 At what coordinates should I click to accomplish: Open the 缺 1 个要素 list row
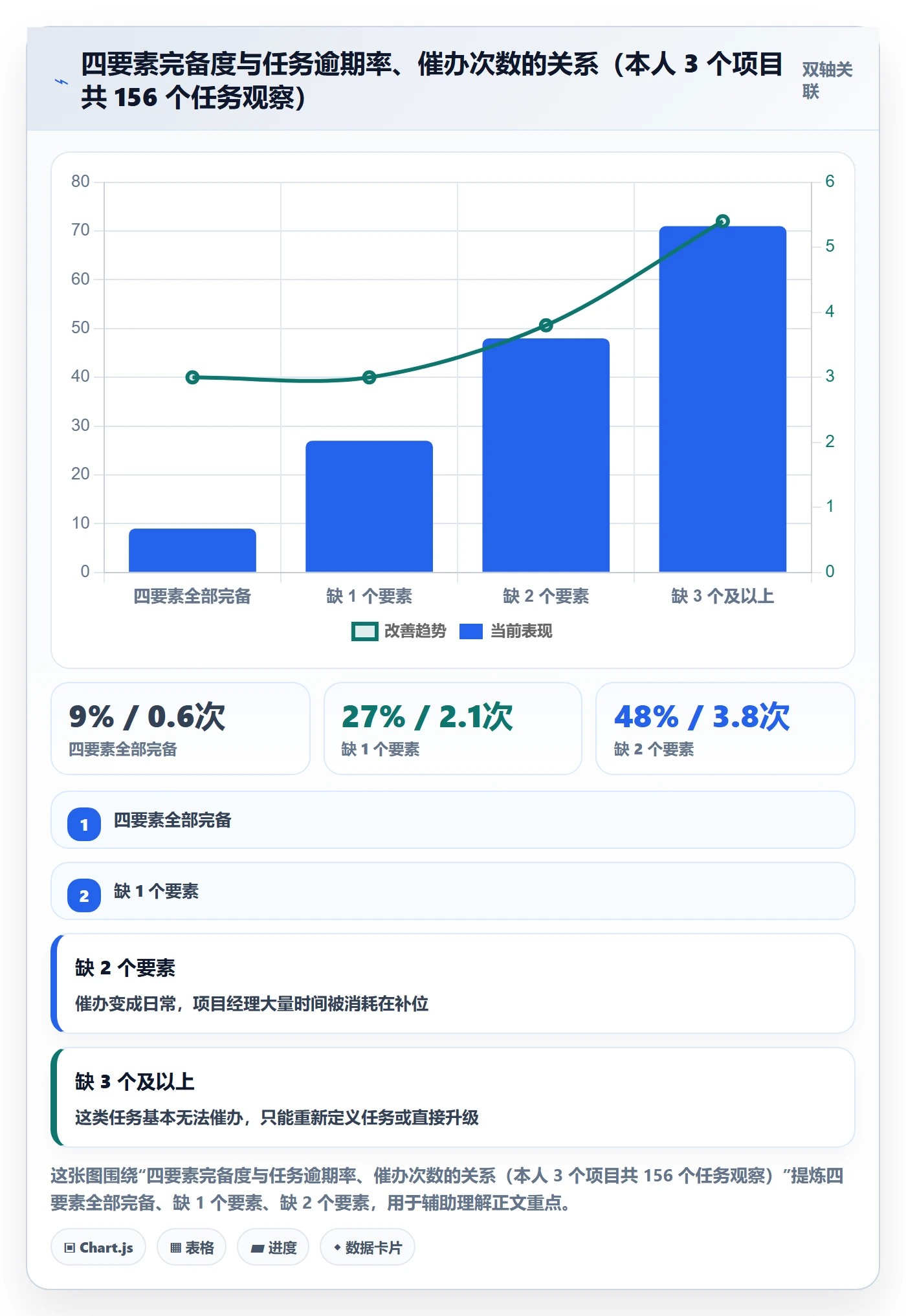(x=453, y=891)
